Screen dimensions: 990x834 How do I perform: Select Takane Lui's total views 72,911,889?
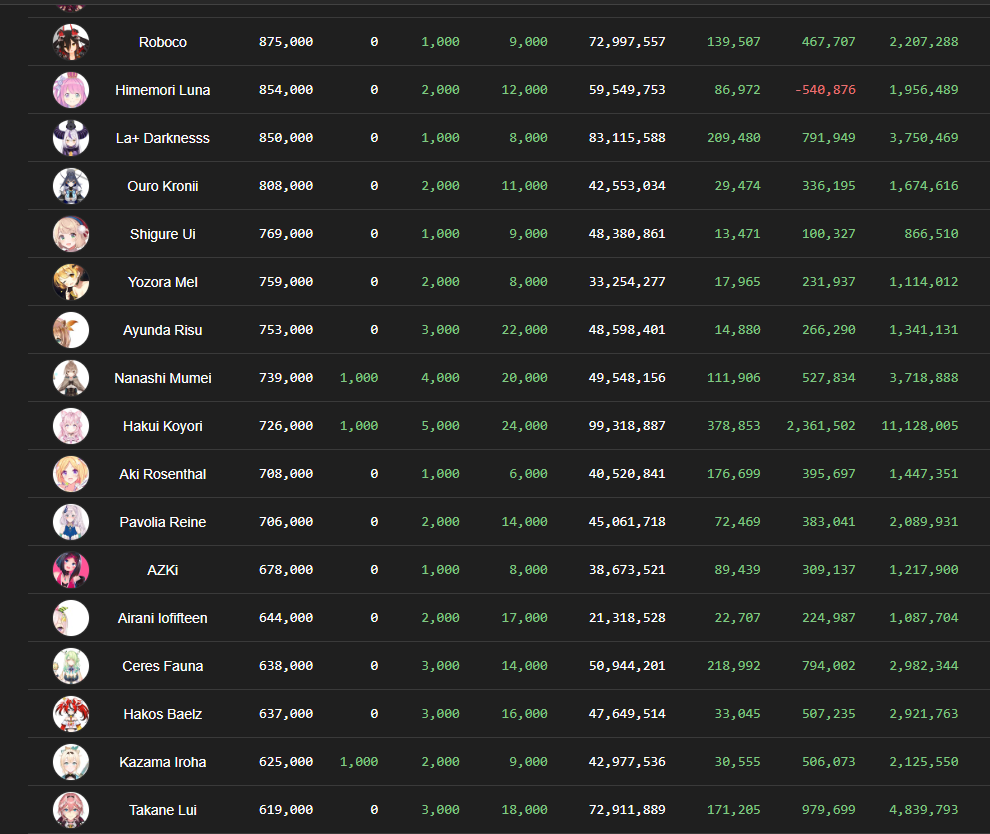click(627, 809)
